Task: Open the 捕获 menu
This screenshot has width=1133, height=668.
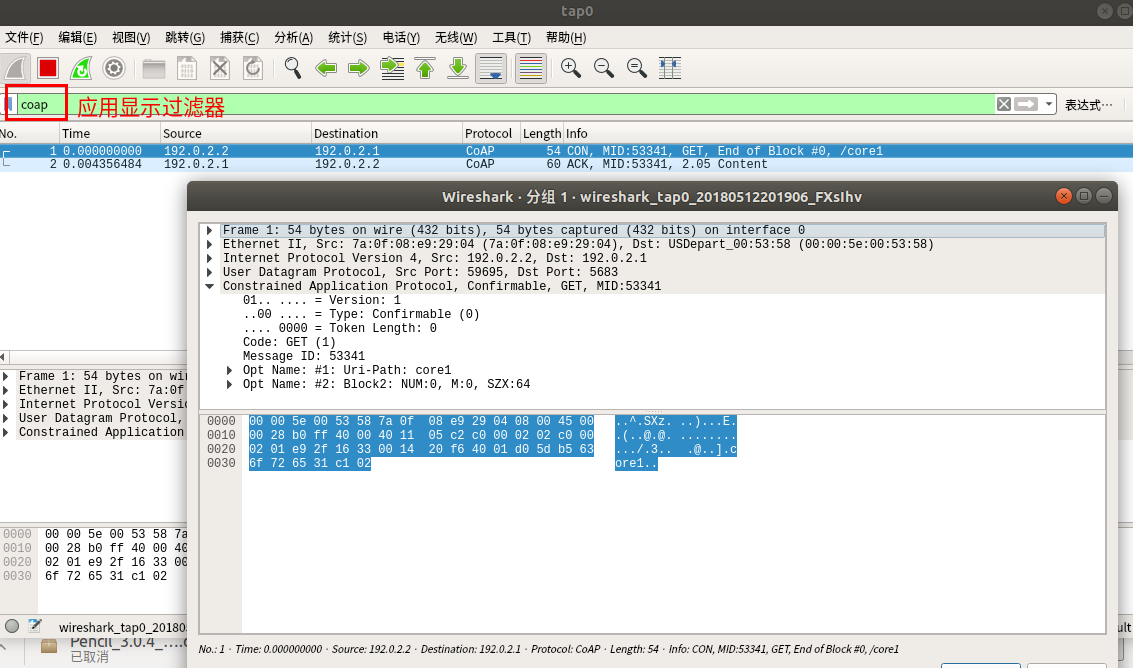Action: [239, 38]
